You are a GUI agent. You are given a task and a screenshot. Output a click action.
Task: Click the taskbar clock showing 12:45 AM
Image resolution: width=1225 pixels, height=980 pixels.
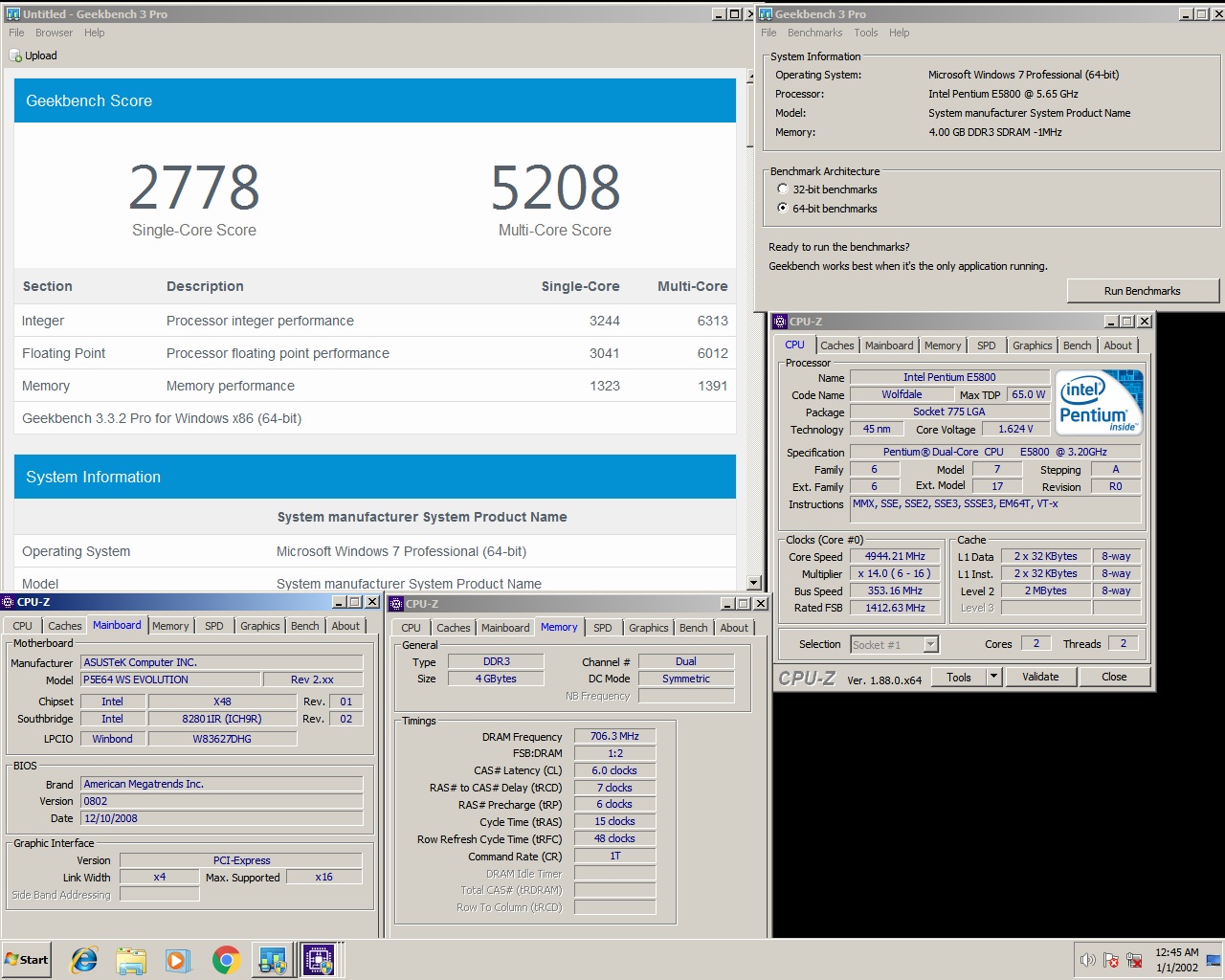[1176, 960]
